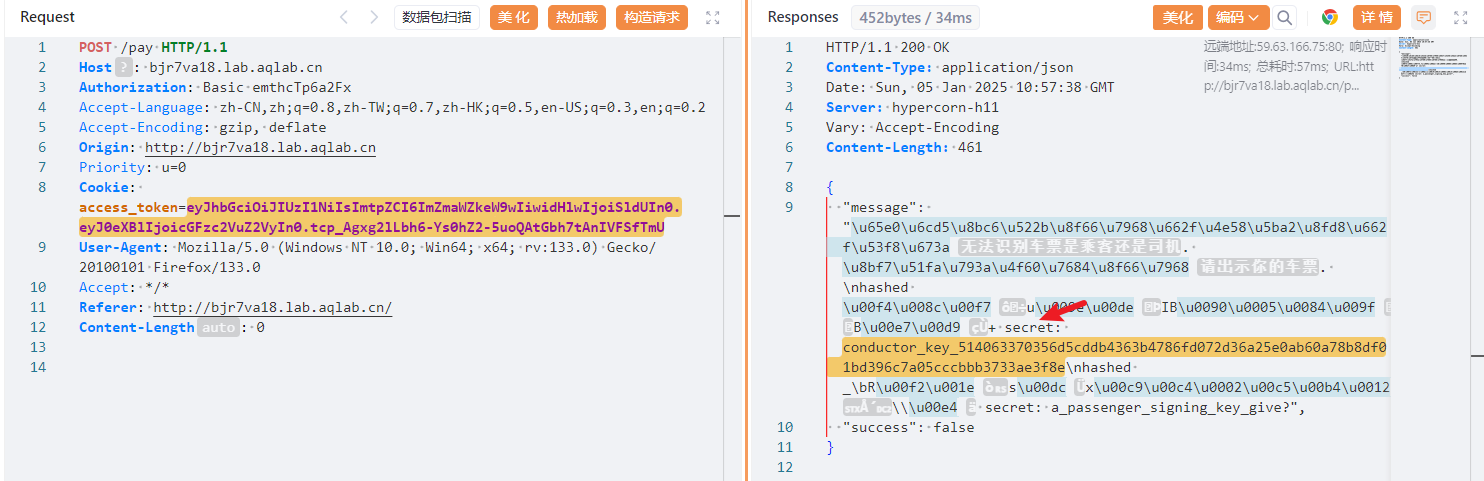Open search in the Responses panel
This screenshot has height=481, width=1484.
pyautogui.click(x=1284, y=17)
